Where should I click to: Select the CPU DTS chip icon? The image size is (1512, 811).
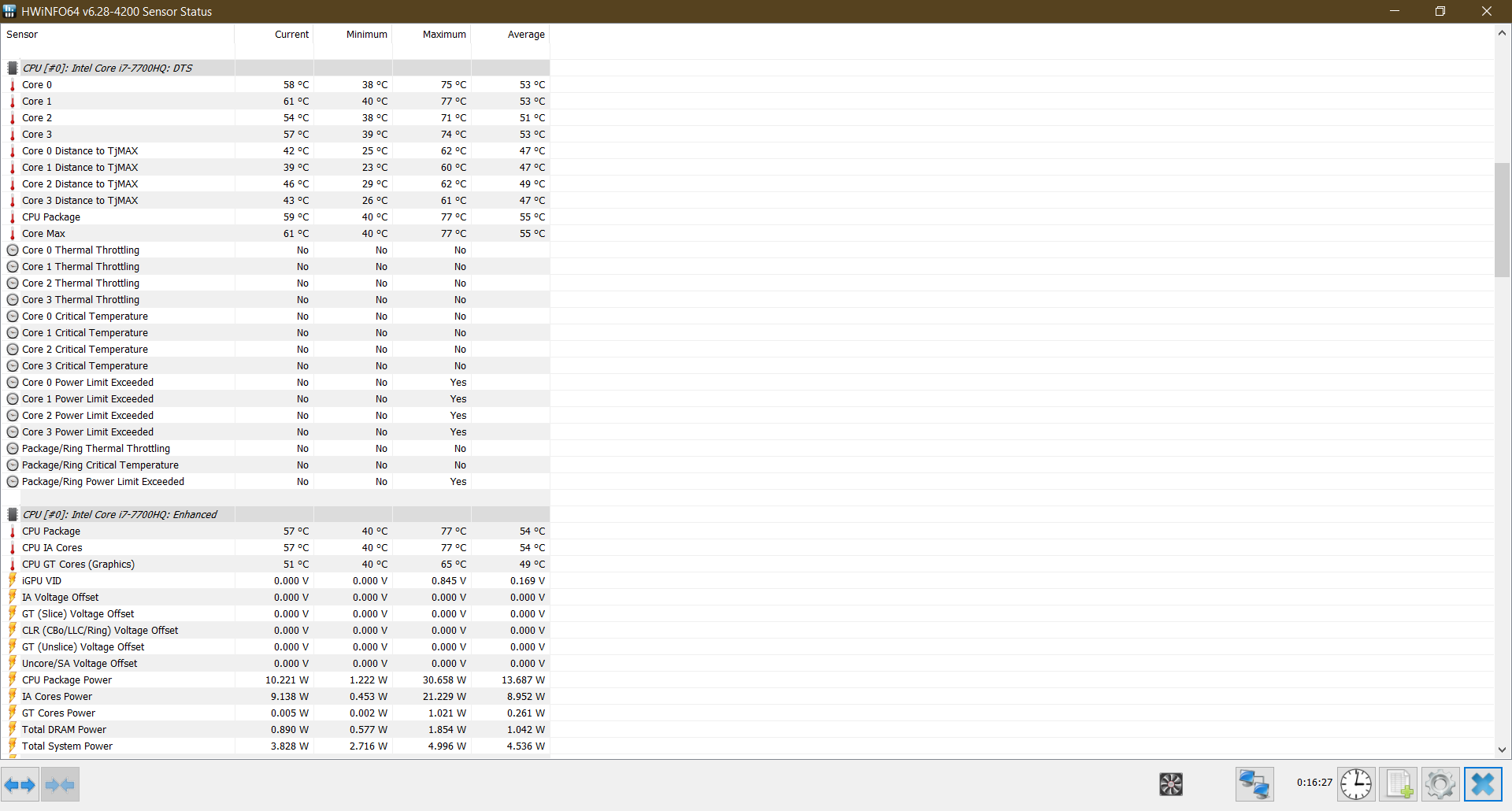tap(13, 69)
